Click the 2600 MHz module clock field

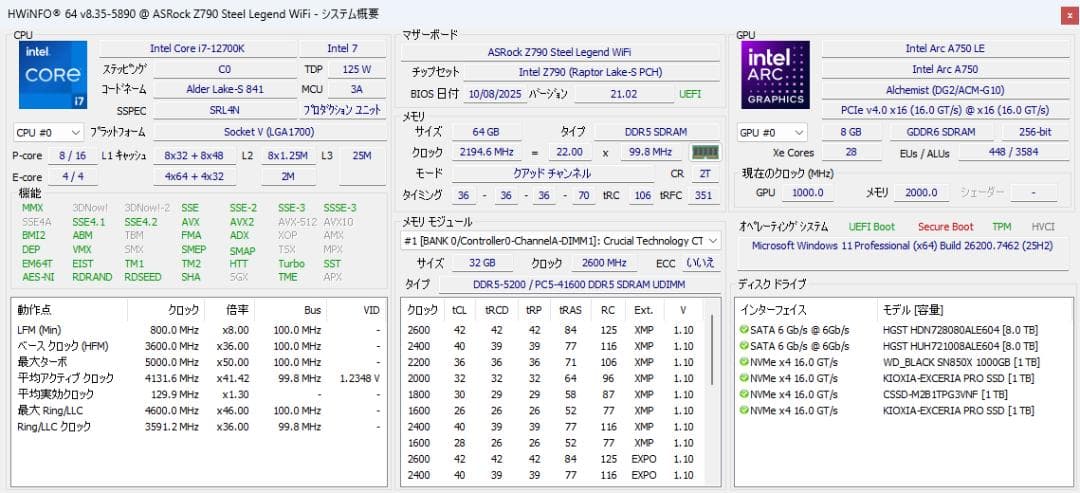pyautogui.click(x=603, y=263)
